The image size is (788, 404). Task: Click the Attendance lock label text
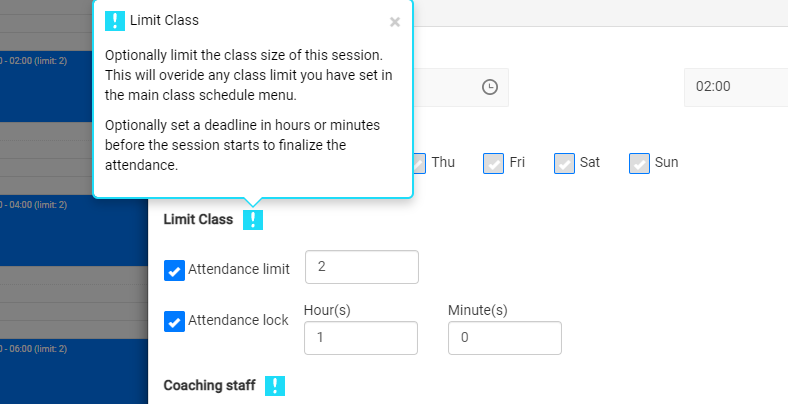[238, 321]
